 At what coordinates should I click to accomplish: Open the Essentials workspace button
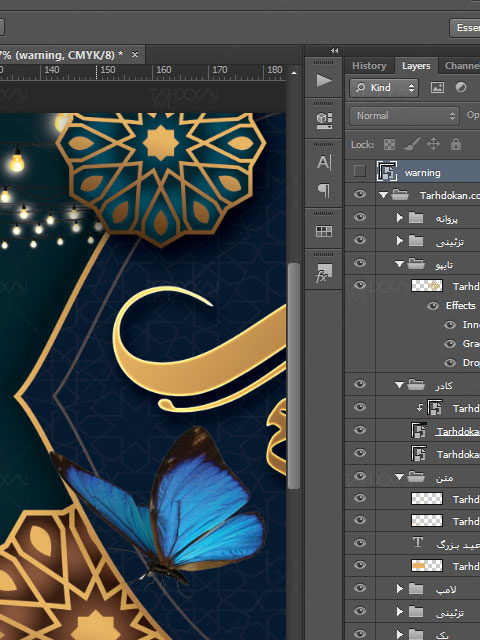[465, 28]
